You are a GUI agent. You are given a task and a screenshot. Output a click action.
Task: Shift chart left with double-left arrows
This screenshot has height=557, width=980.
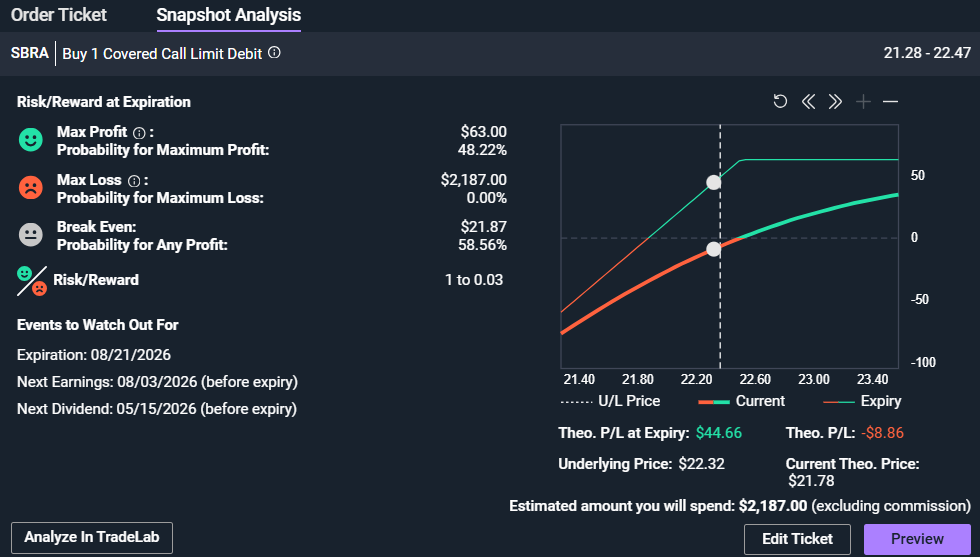808,101
